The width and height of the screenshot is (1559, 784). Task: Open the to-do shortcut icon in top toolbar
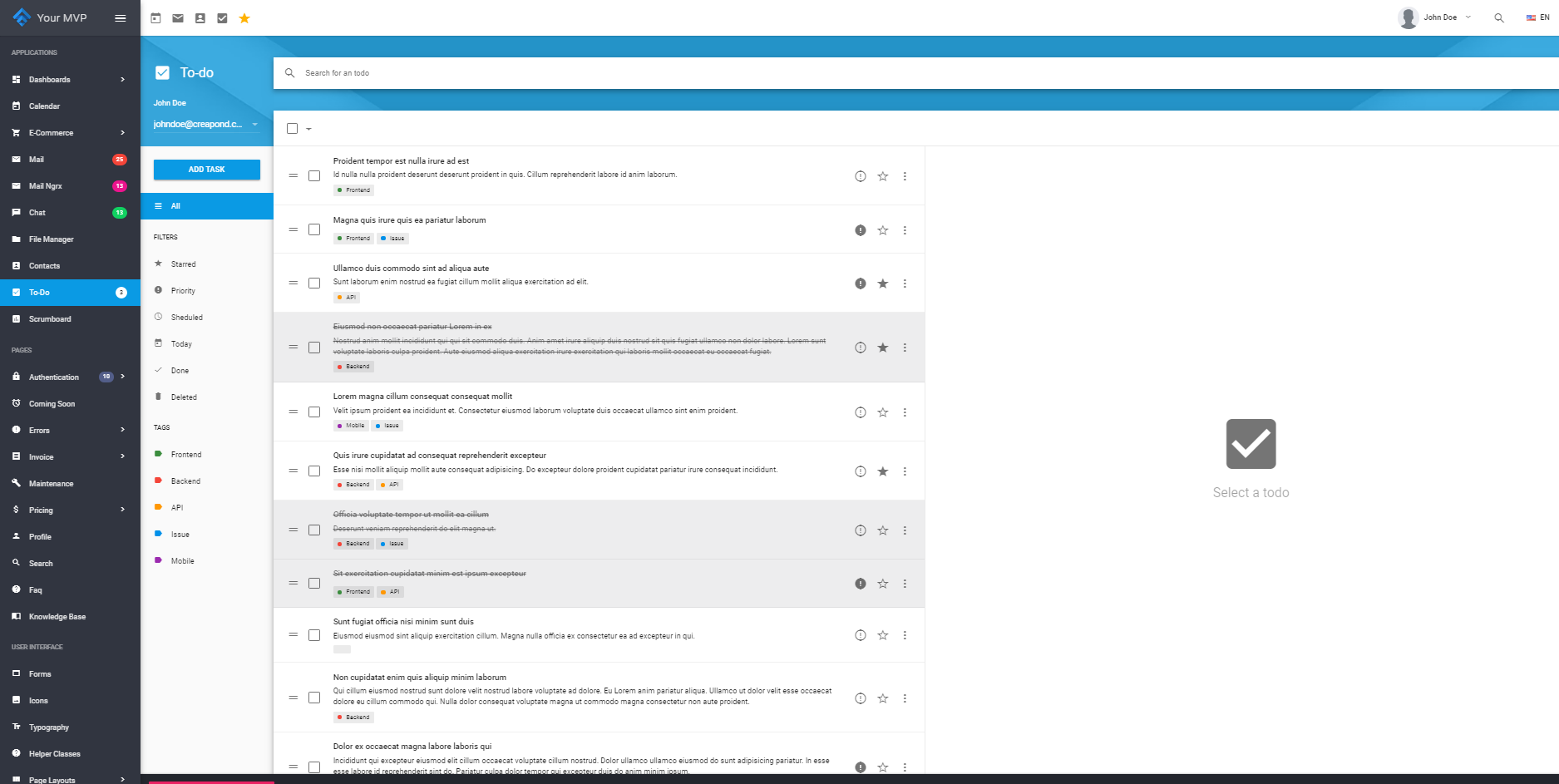[x=222, y=17]
